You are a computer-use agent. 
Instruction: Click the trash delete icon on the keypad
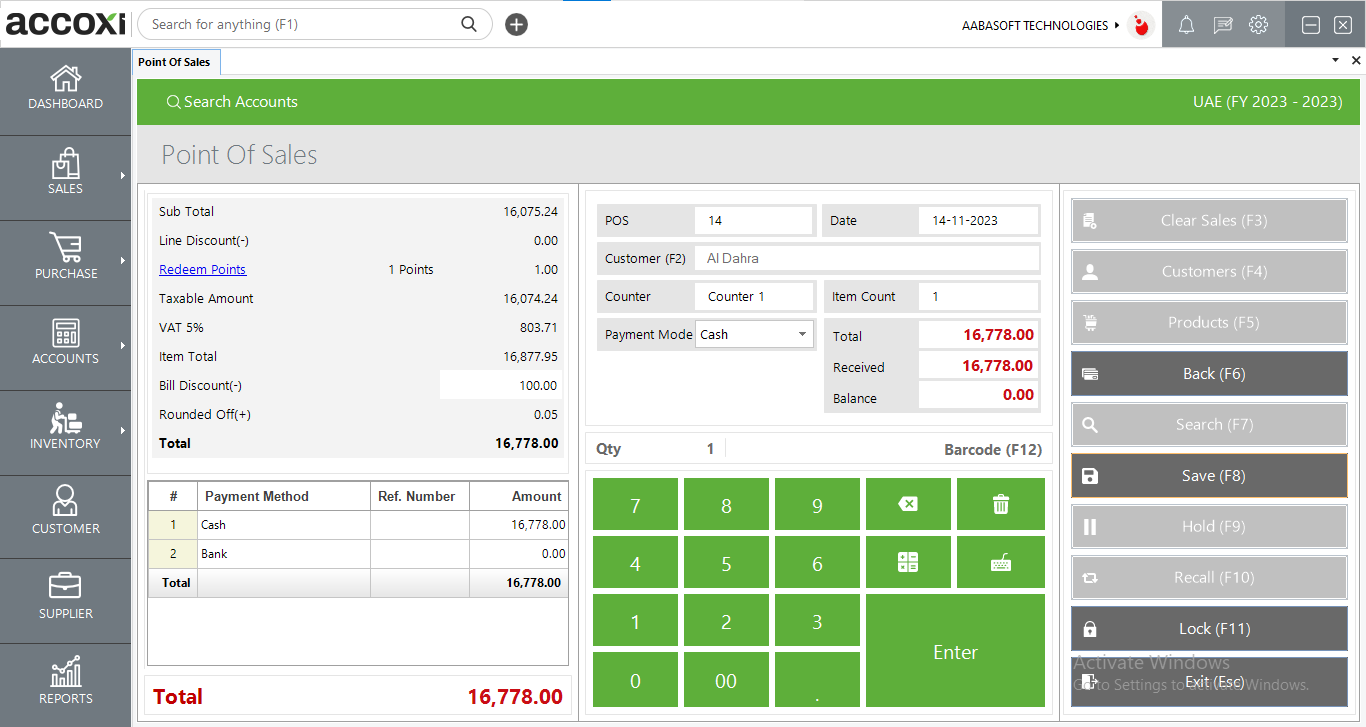[x=1000, y=503]
